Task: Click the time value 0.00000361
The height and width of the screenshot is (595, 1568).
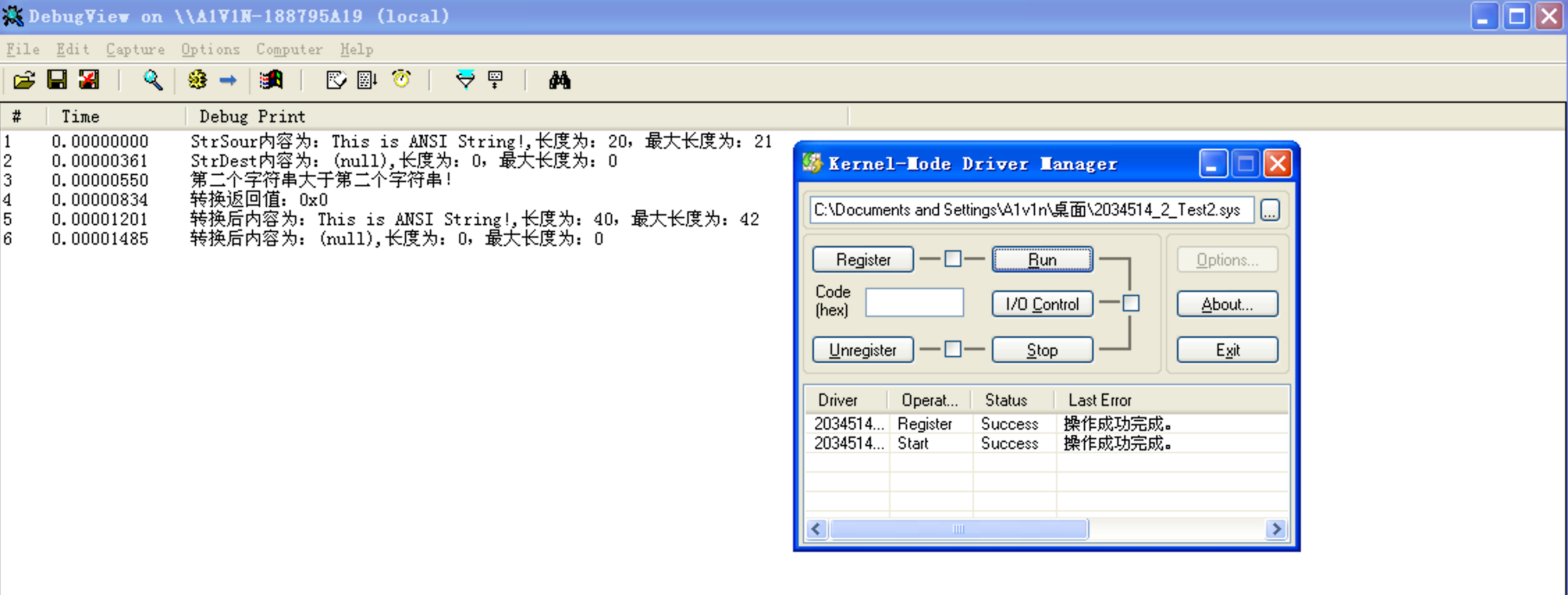Action: (99, 161)
